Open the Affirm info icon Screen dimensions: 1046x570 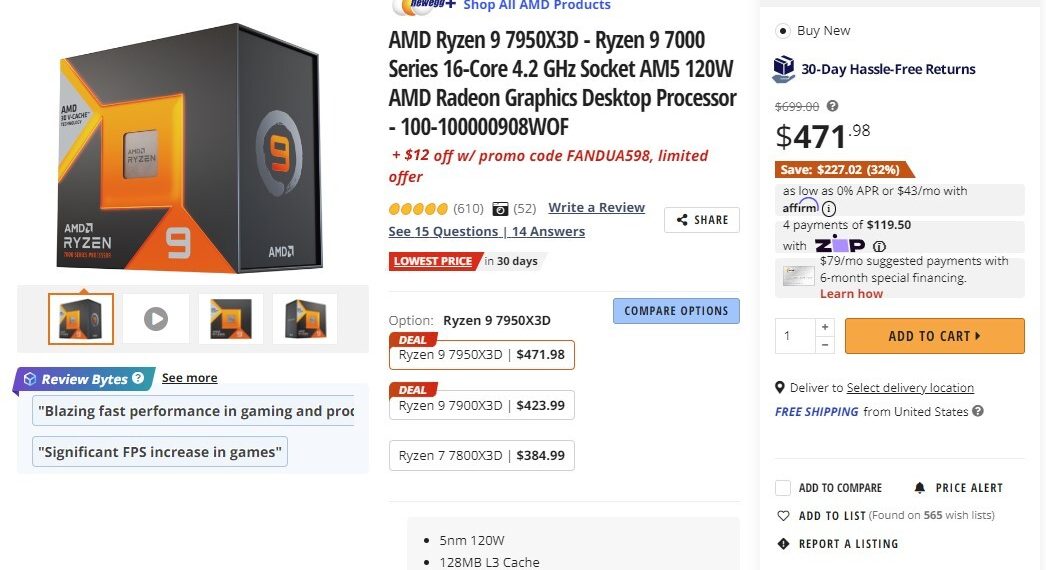pos(829,208)
